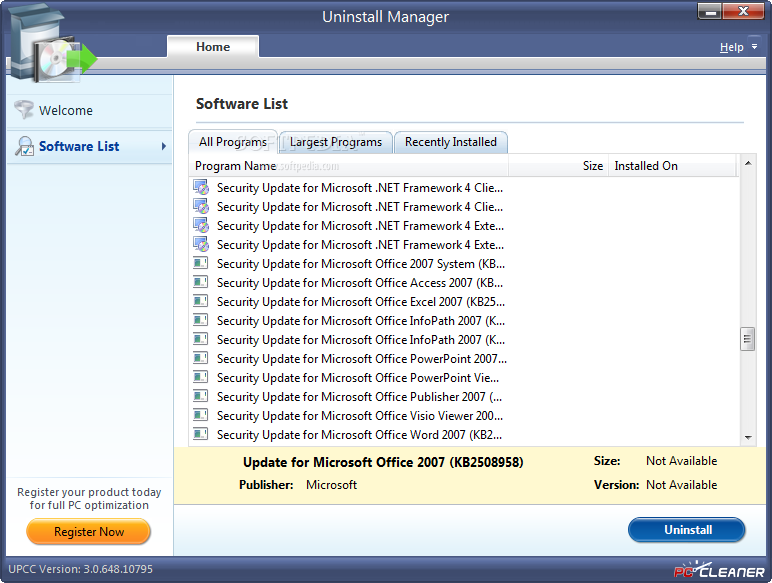The height and width of the screenshot is (583, 772).
Task: Click the scrollbar down arrow
Action: [748, 437]
